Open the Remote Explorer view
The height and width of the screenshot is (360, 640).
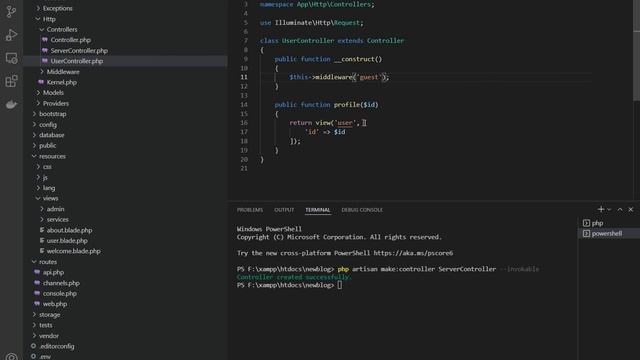point(11,58)
